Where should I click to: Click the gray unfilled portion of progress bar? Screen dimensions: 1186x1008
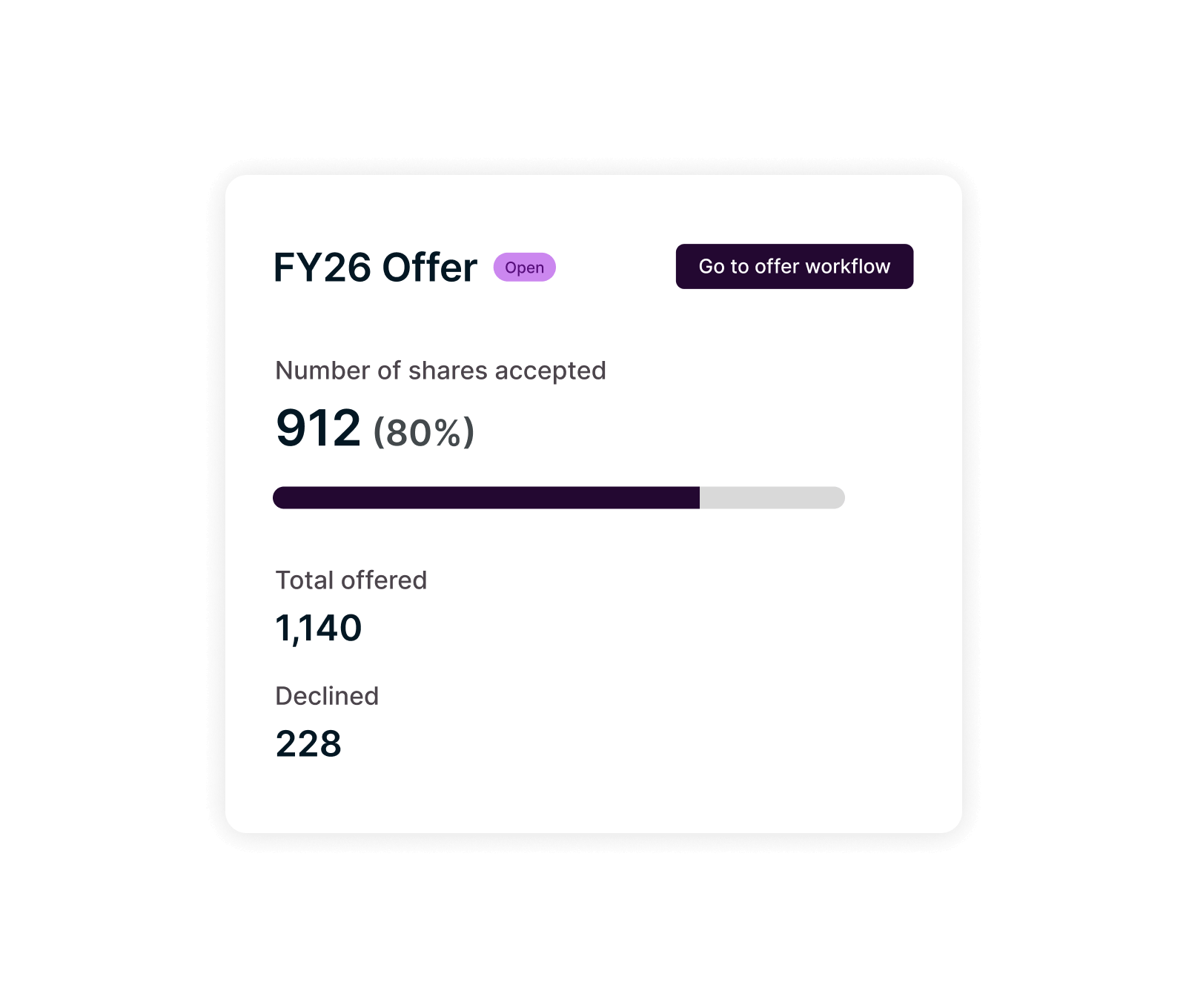(771, 498)
